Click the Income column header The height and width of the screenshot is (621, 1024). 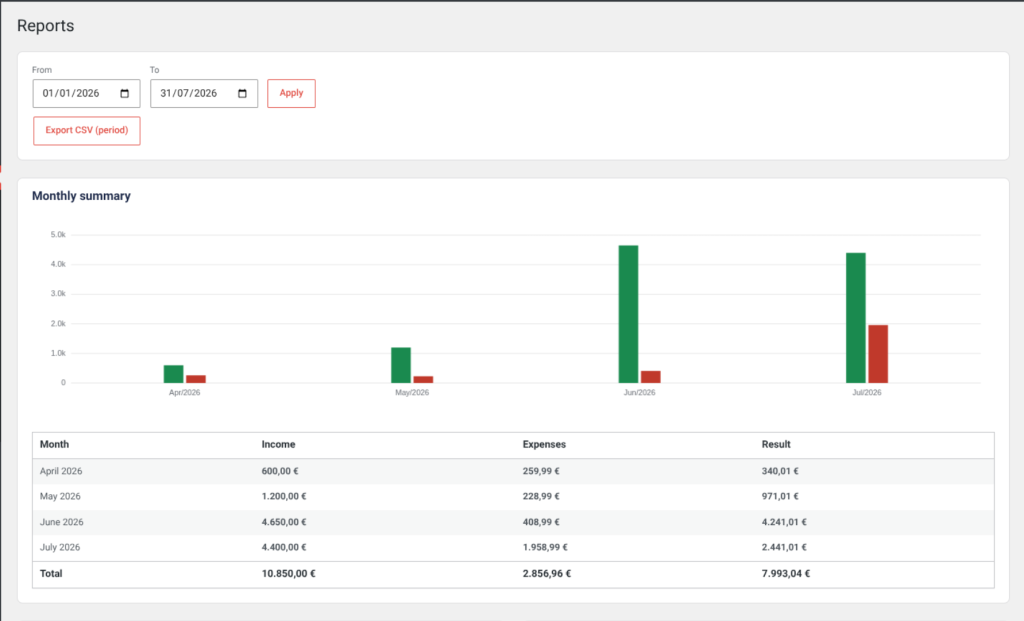tap(278, 444)
